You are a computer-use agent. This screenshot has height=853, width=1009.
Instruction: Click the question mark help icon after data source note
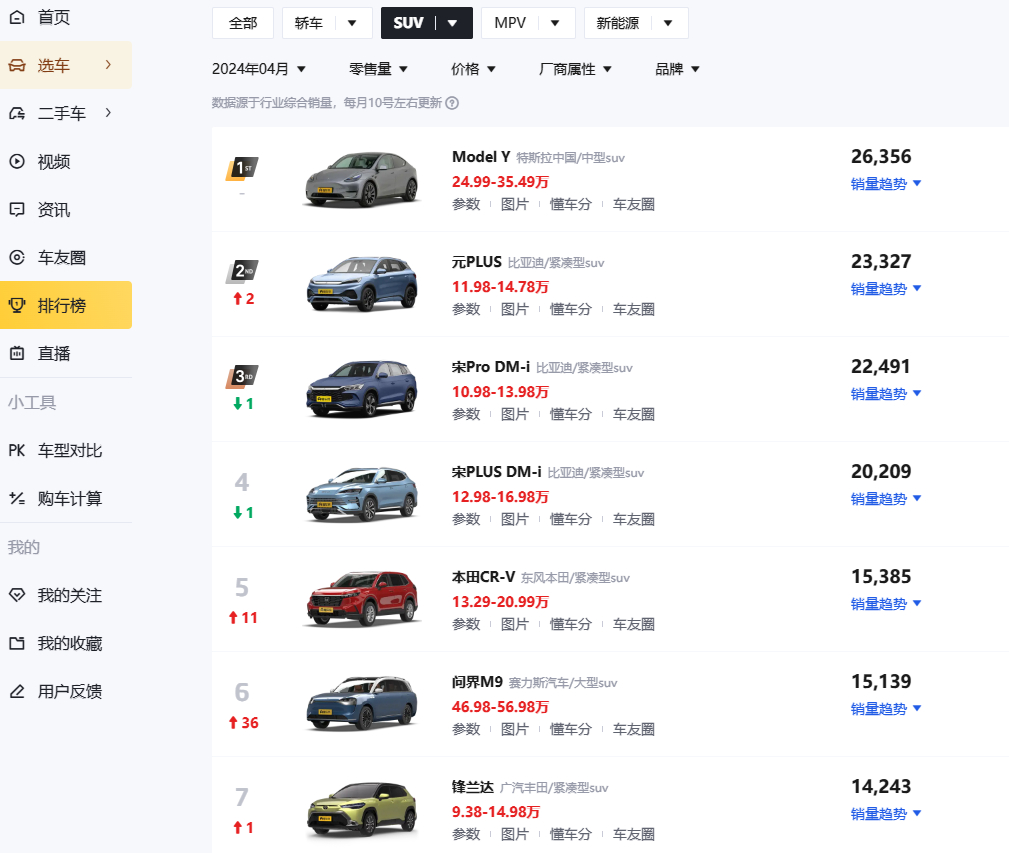tap(452, 103)
